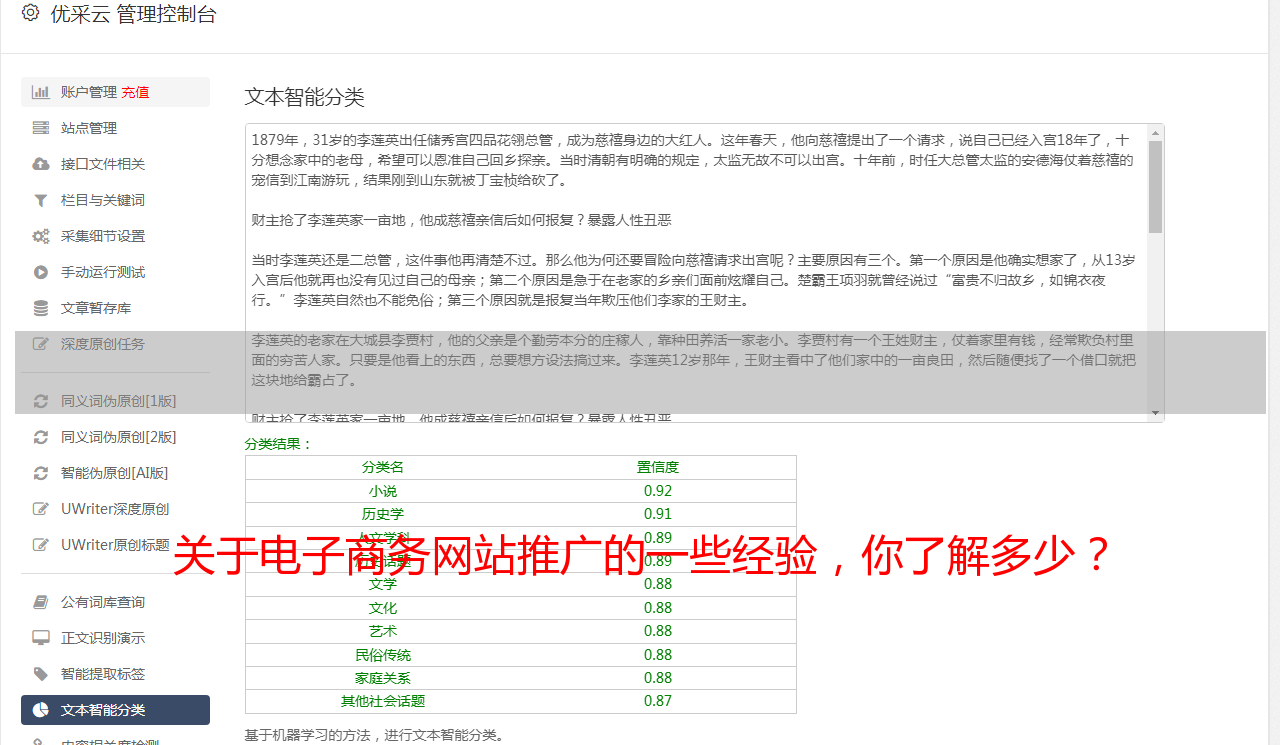The width and height of the screenshot is (1280, 745).
Task: Click the 家庭关系 category cell
Action: [383, 678]
